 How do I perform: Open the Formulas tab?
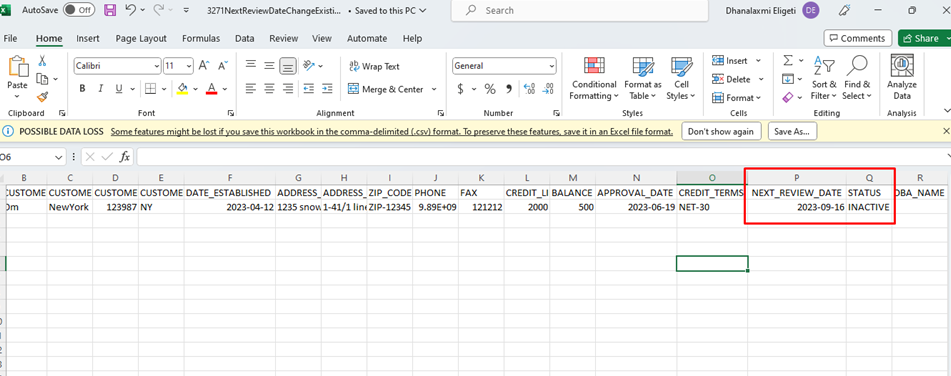coord(201,38)
